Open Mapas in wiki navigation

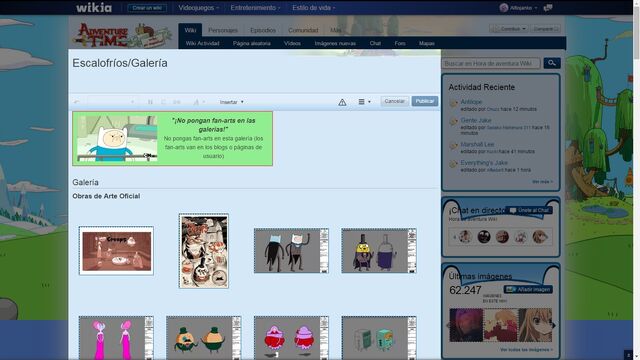click(x=427, y=43)
